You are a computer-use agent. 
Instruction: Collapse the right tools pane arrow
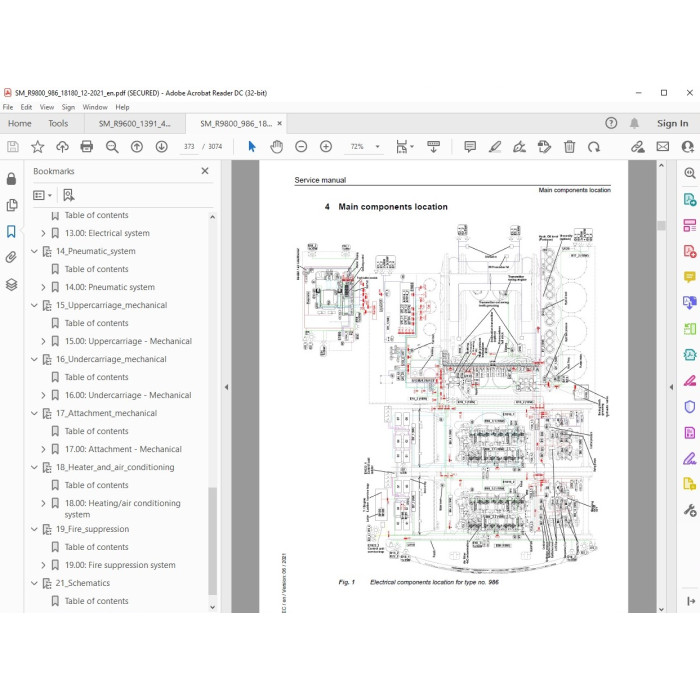[x=671, y=387]
